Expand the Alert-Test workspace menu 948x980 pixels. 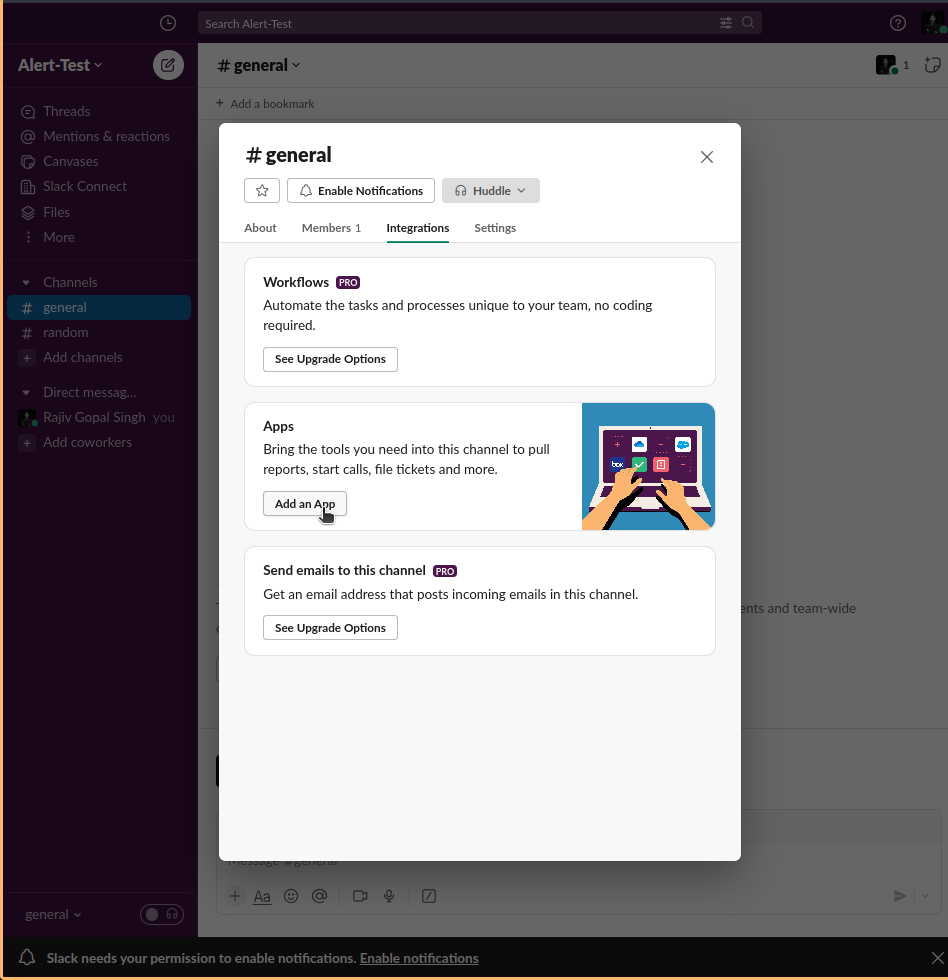coord(60,65)
